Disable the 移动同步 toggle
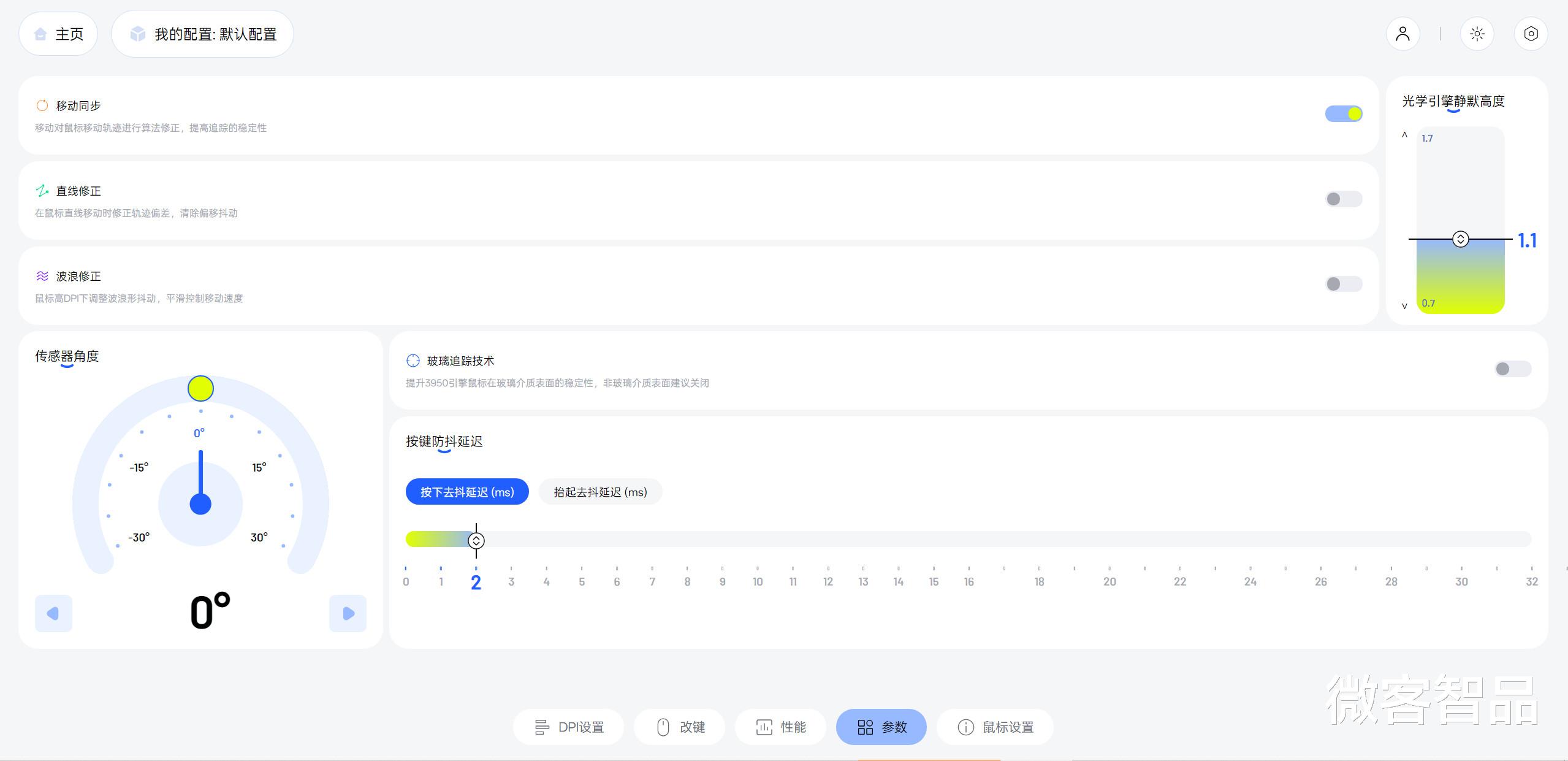Viewport: 1568px width, 761px height. tap(1343, 113)
